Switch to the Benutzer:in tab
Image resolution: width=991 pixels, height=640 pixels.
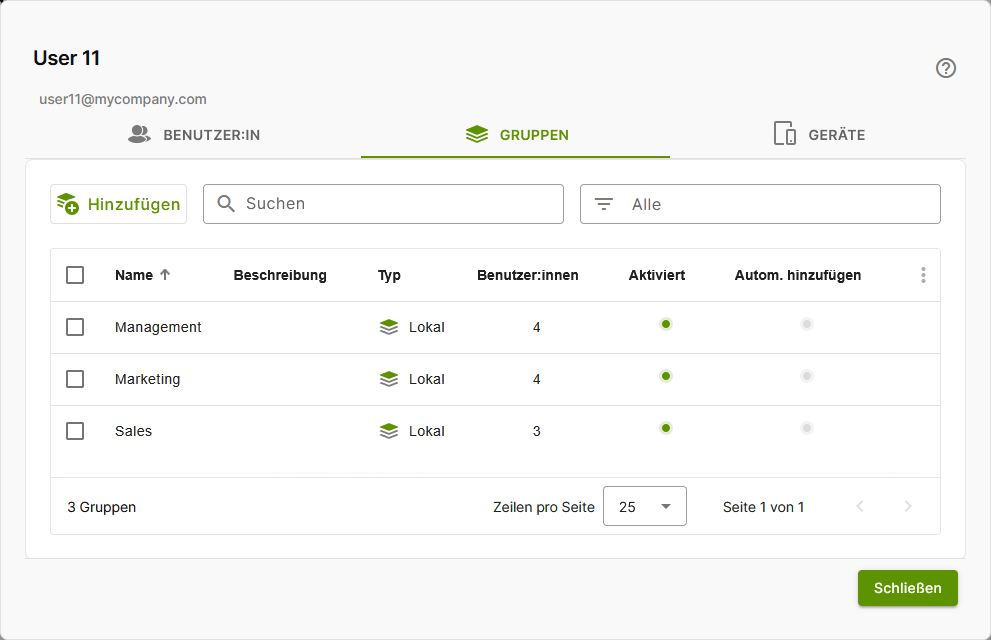194,135
